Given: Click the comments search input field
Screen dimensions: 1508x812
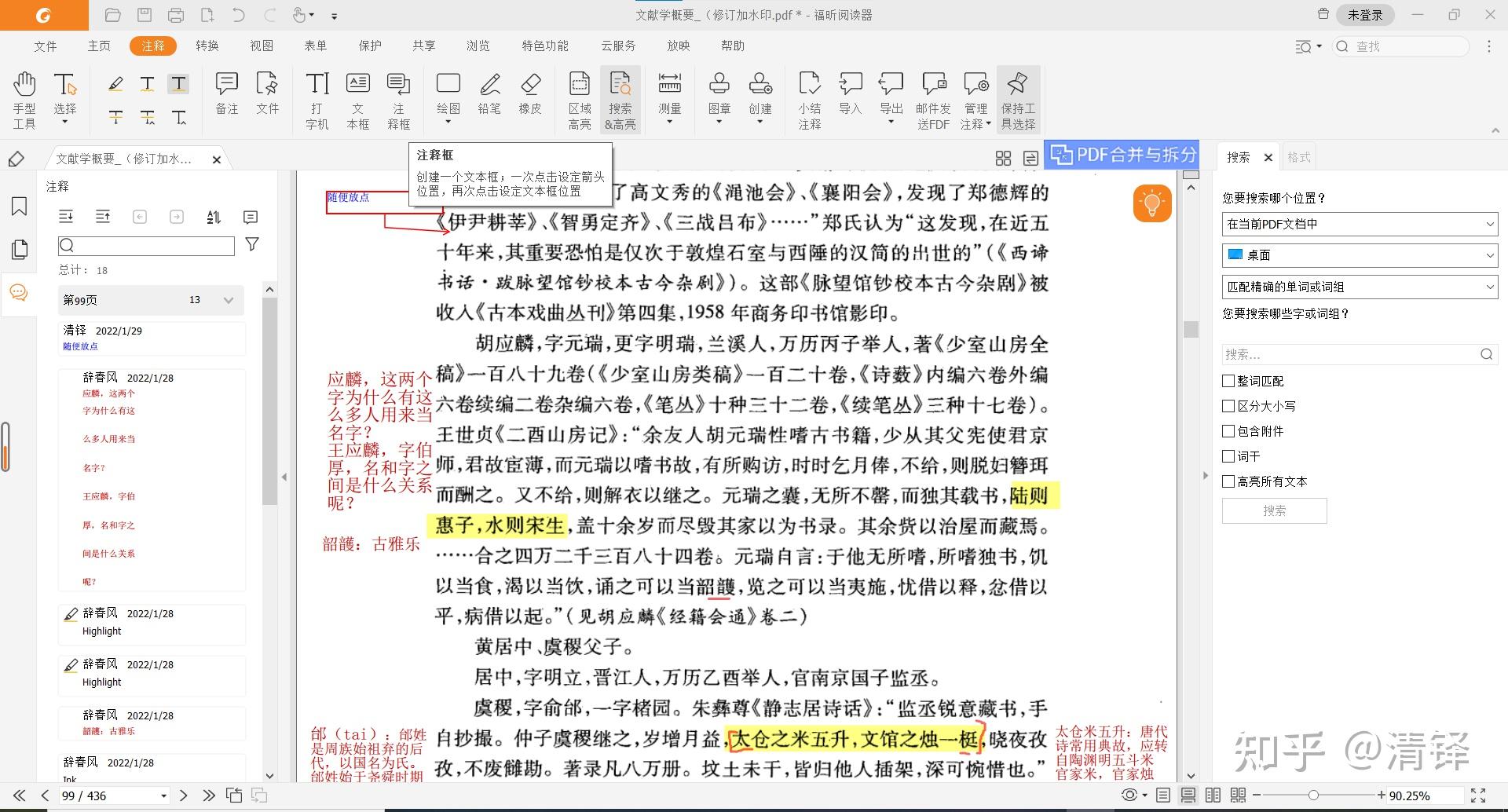Looking at the screenshot, I should (x=146, y=246).
